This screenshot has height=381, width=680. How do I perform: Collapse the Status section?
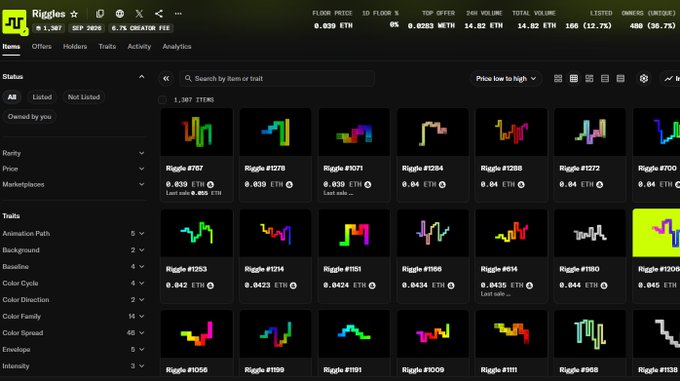[141, 77]
